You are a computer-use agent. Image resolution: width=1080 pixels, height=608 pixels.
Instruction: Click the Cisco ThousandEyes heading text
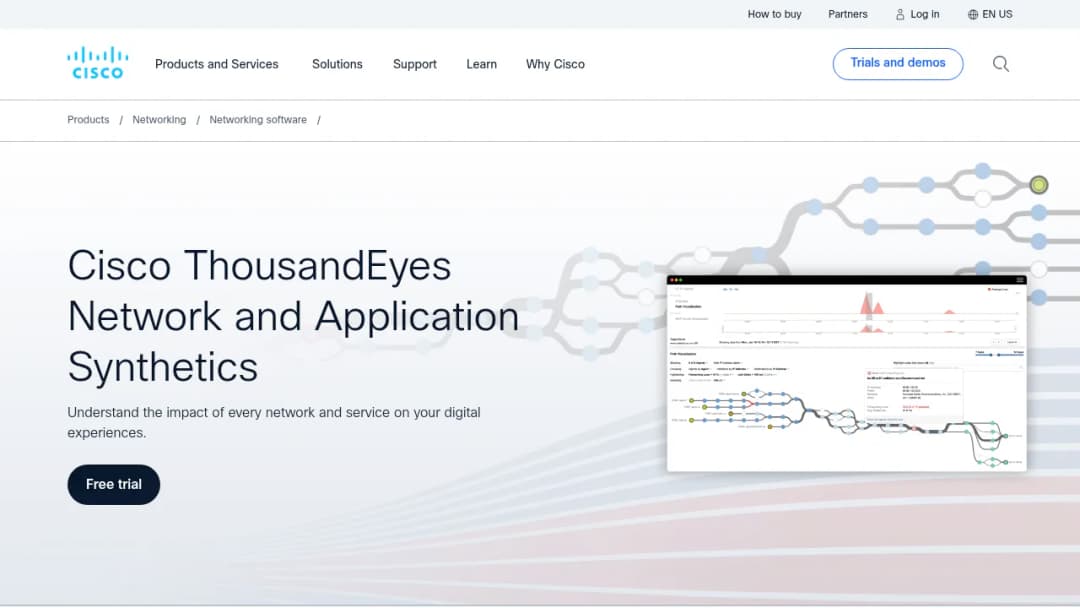[x=293, y=316]
